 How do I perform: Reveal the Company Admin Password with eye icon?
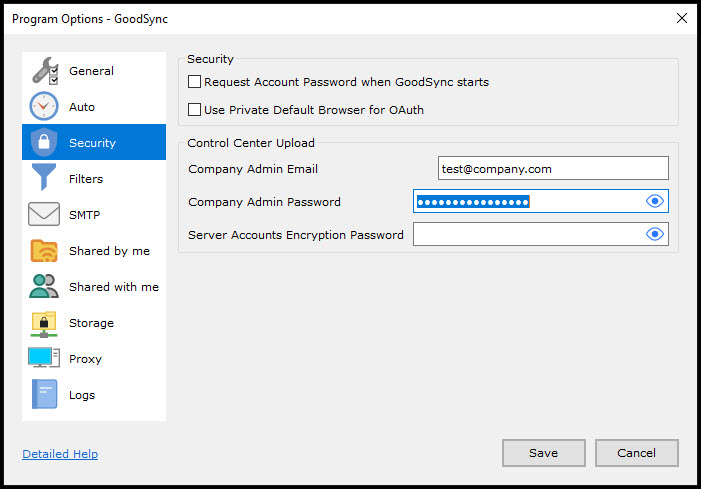coord(655,202)
